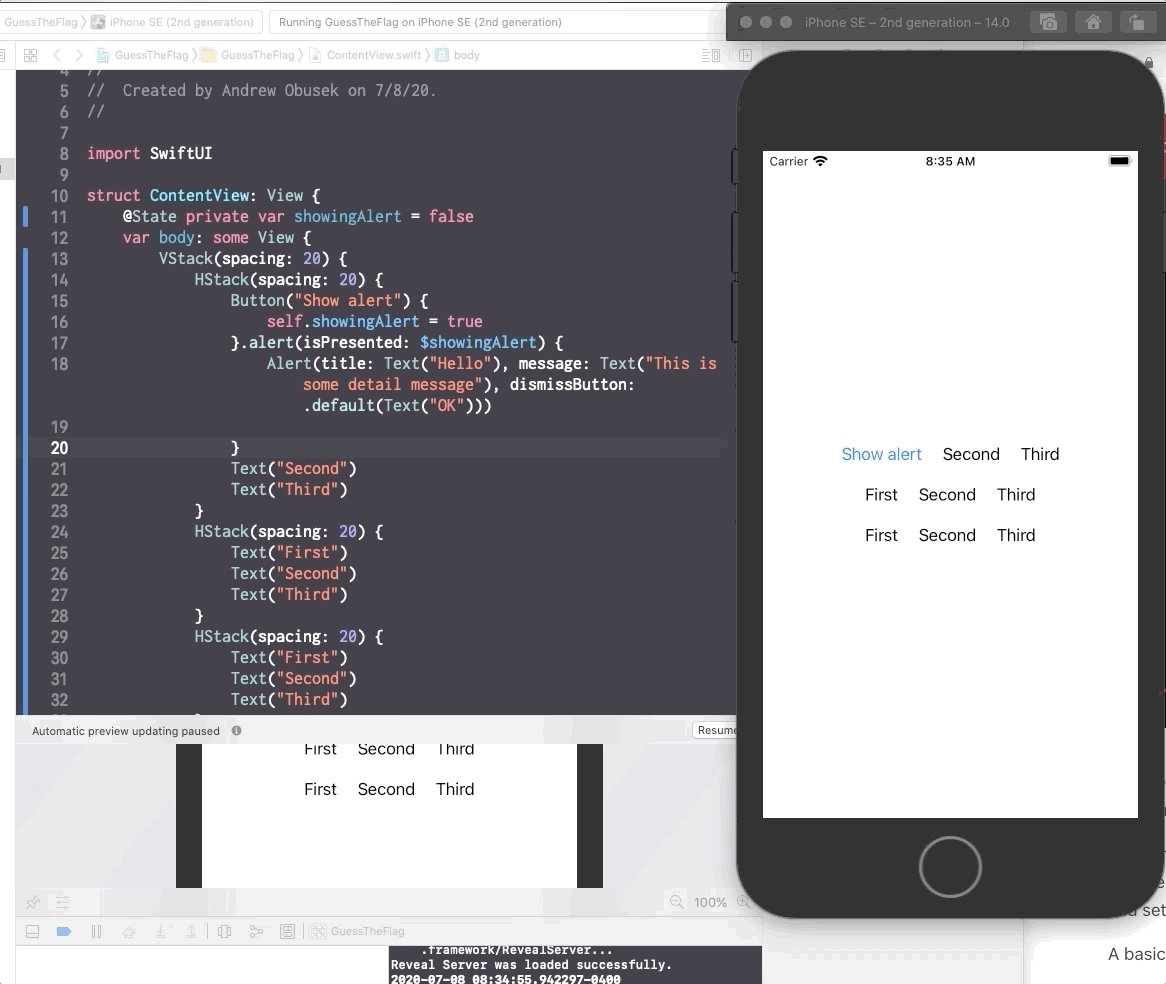Click 'import SwiftUI' code line
The width and height of the screenshot is (1166, 984).
click(149, 153)
